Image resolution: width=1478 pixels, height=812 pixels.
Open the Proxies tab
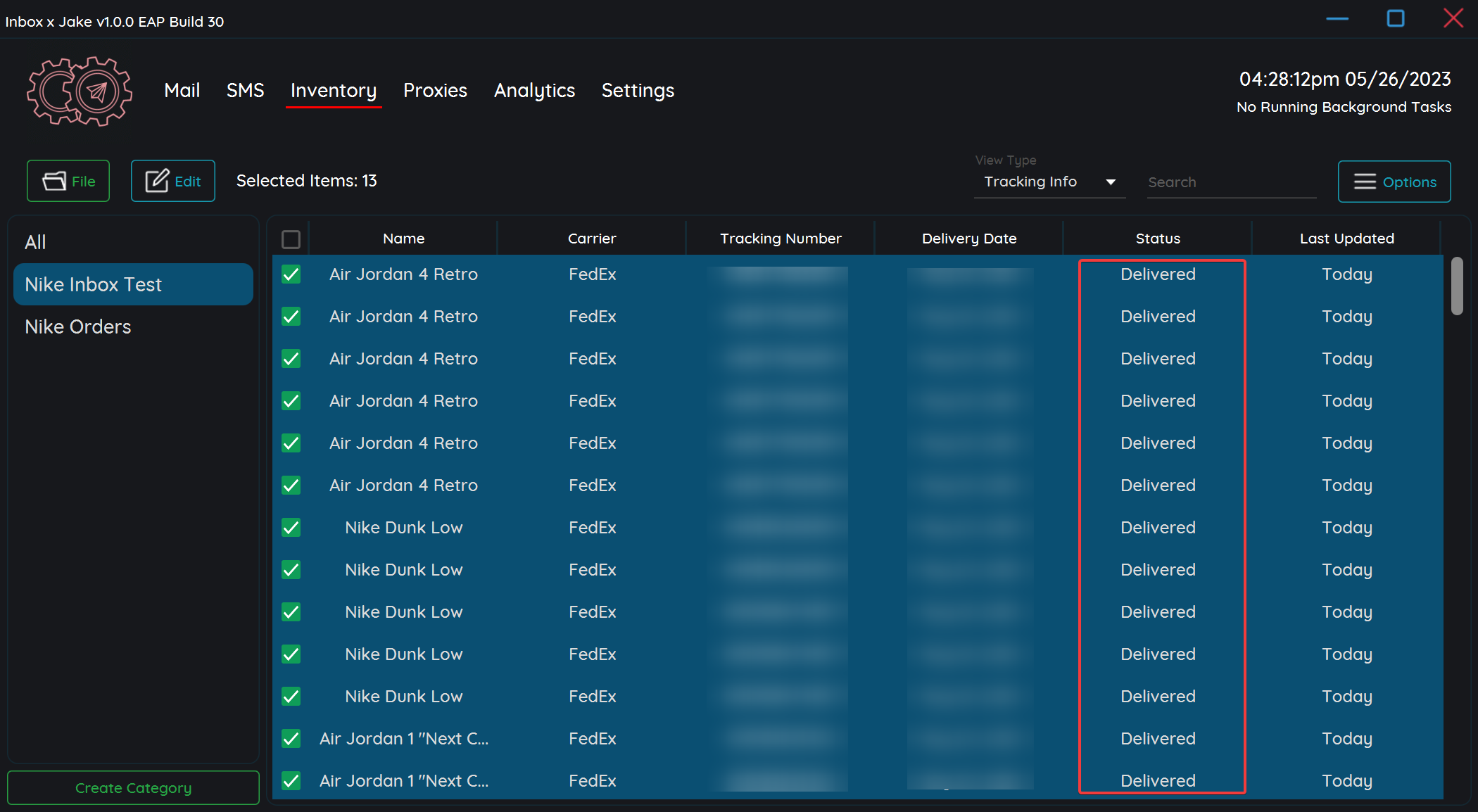[435, 91]
